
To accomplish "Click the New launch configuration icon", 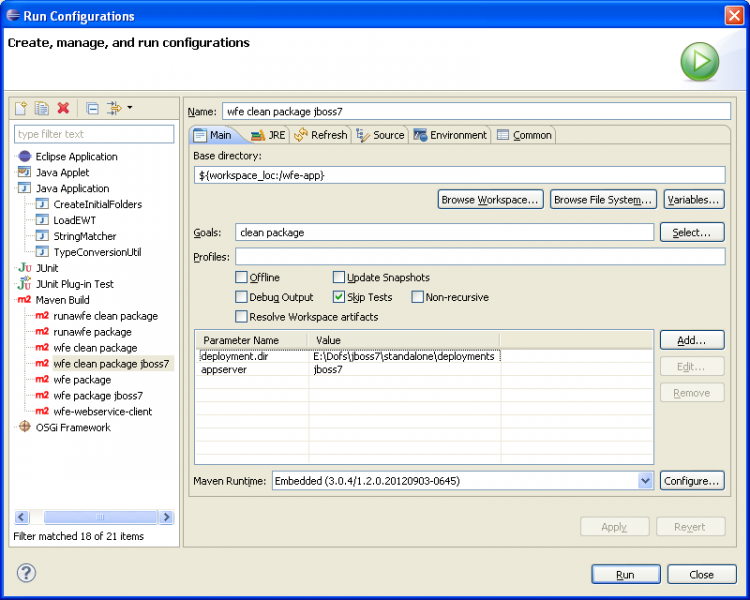I will click(20, 108).
